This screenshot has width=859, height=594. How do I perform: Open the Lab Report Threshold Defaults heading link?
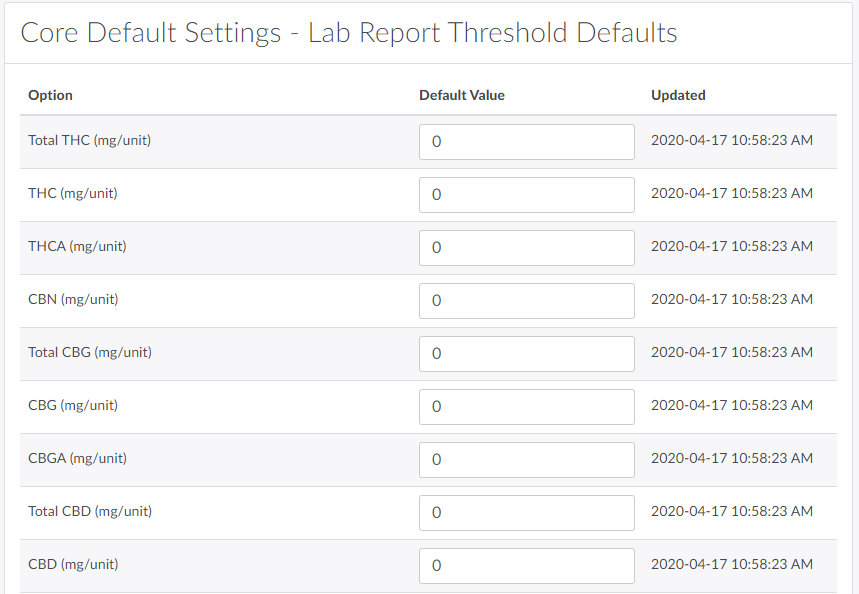point(492,32)
